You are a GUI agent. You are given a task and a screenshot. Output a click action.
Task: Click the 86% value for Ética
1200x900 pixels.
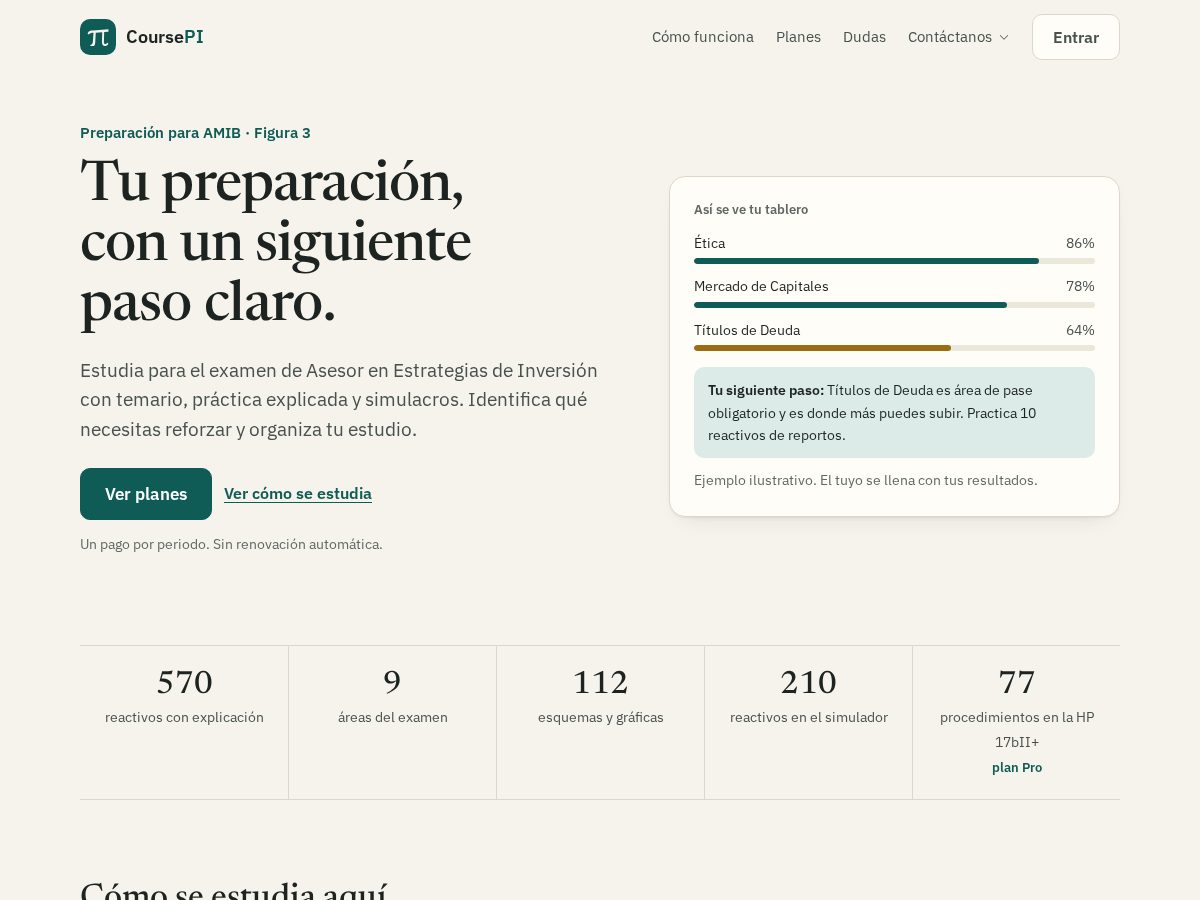(1080, 243)
